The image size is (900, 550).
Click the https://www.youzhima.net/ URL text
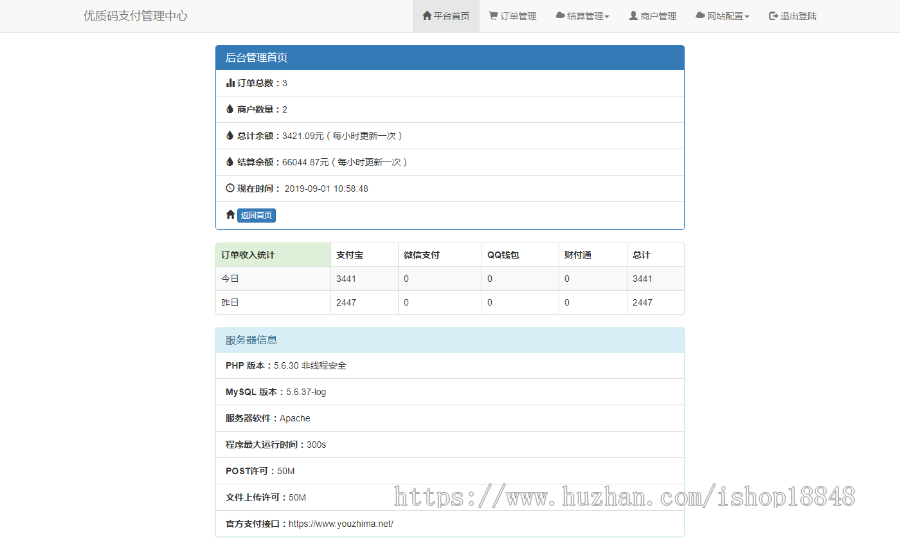[341, 524]
